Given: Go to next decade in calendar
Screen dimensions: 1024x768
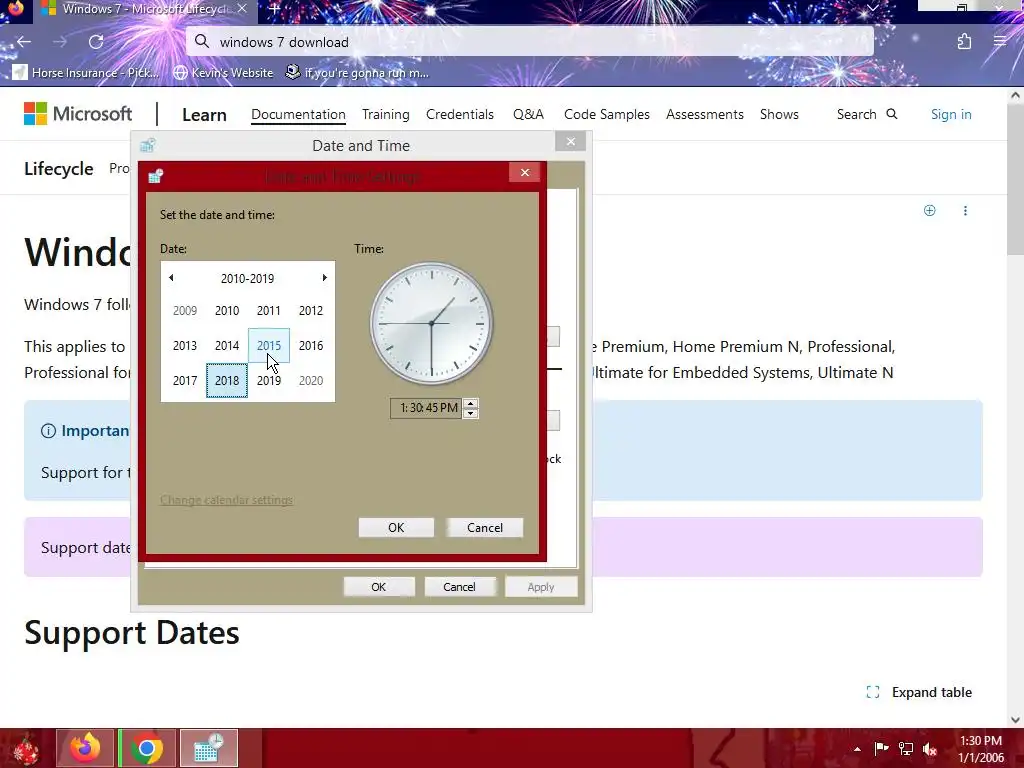Looking at the screenshot, I should coord(324,278).
